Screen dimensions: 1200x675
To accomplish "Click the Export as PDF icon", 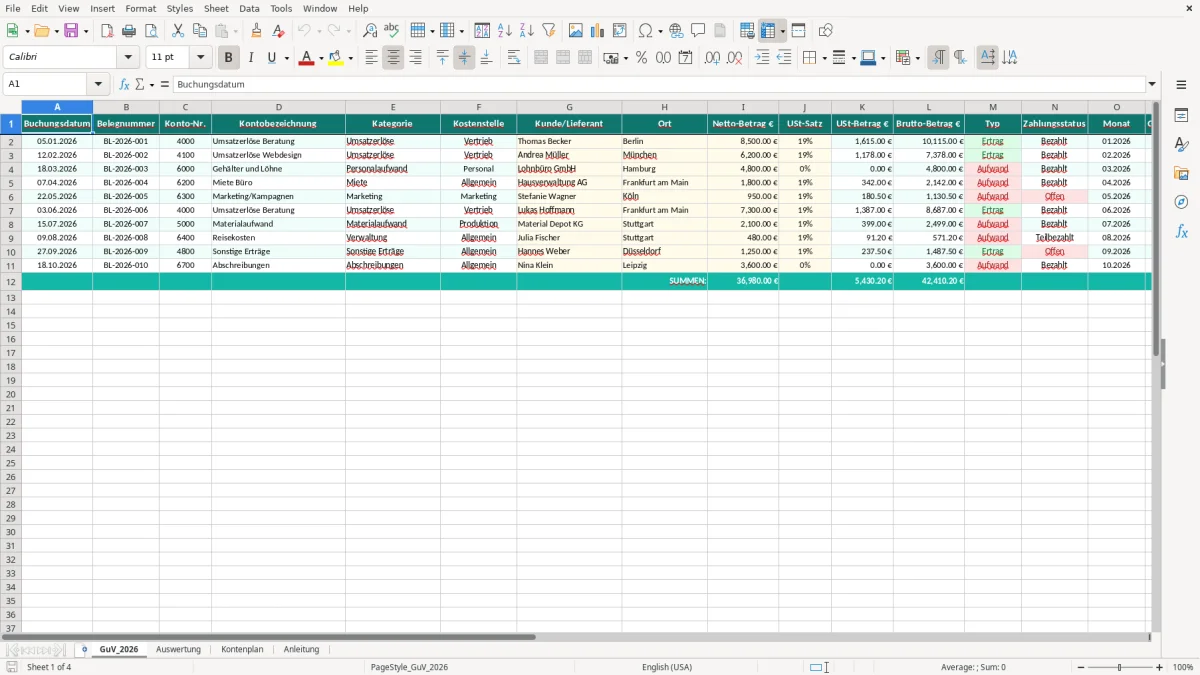I will (107, 31).
